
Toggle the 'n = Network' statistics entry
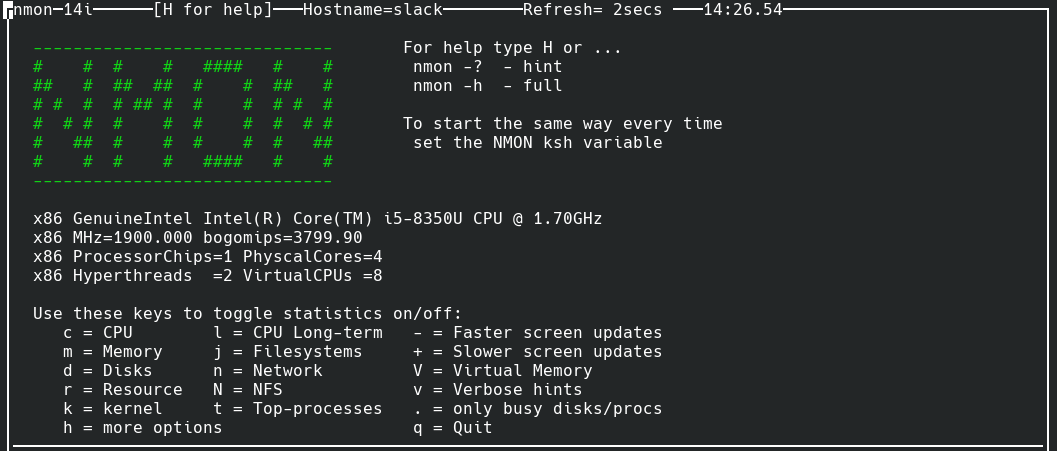268,371
